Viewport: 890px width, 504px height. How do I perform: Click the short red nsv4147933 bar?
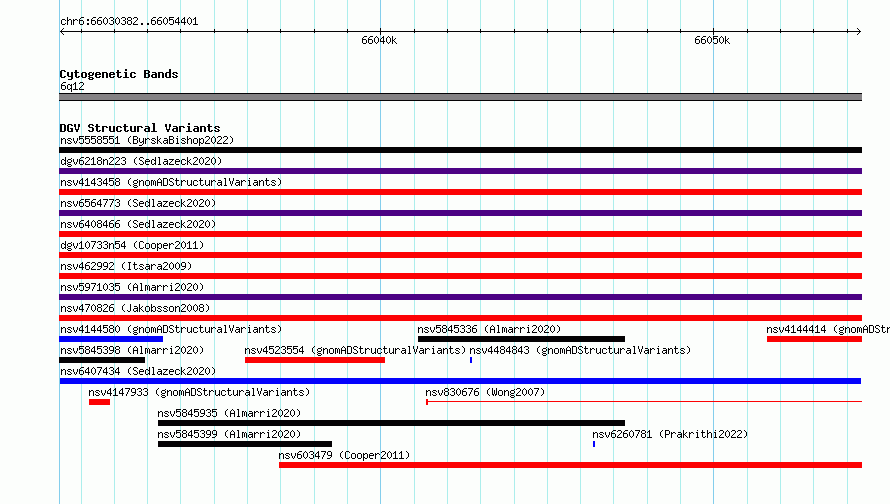pyautogui.click(x=99, y=402)
